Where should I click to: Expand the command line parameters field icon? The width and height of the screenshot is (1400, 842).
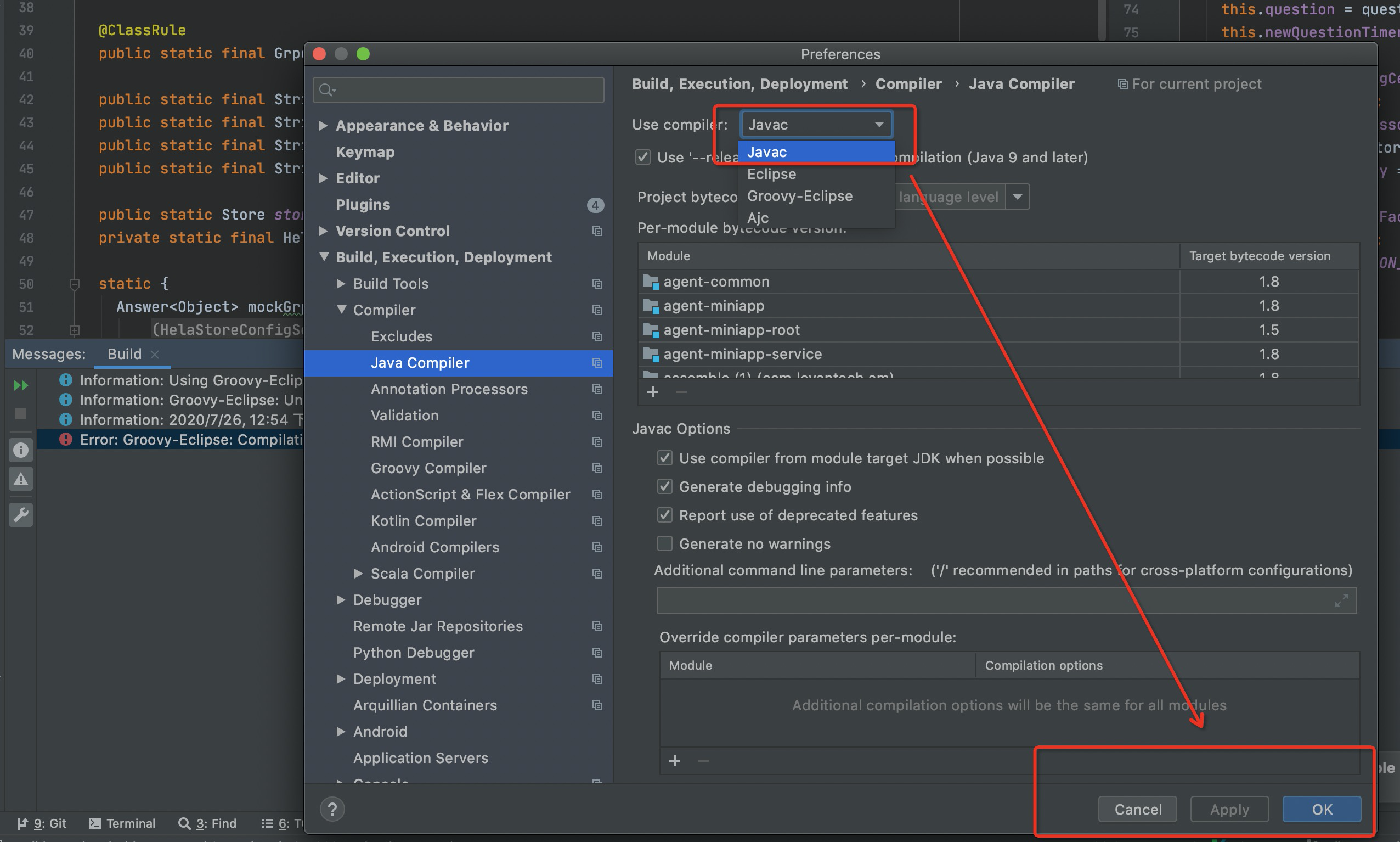click(1341, 600)
